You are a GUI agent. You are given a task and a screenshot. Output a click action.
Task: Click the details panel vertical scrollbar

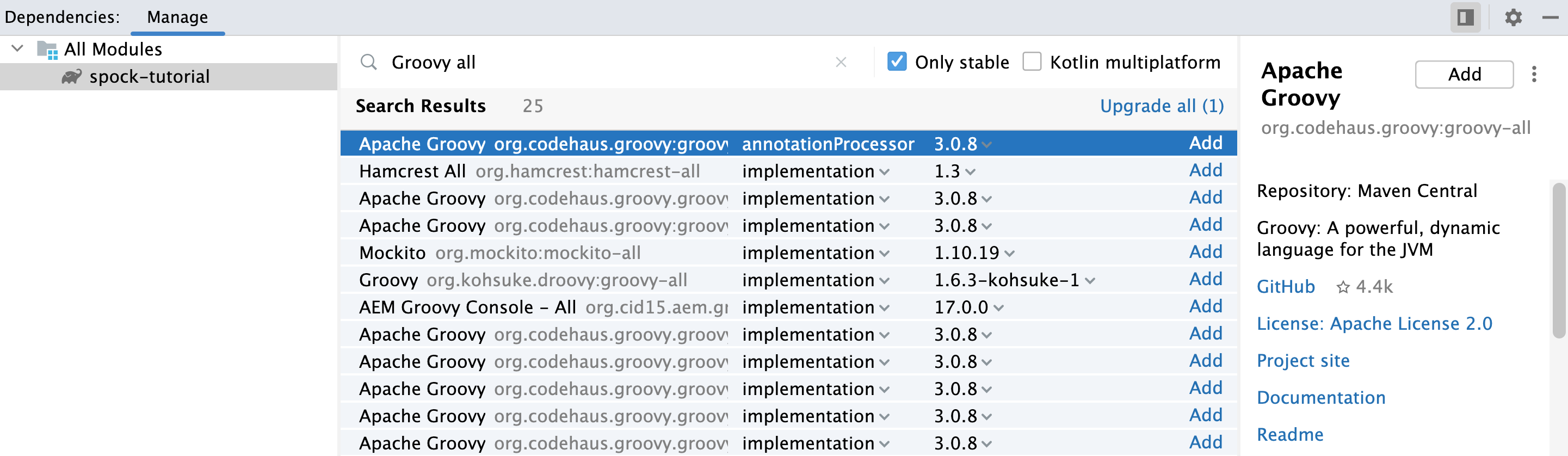(1558, 261)
